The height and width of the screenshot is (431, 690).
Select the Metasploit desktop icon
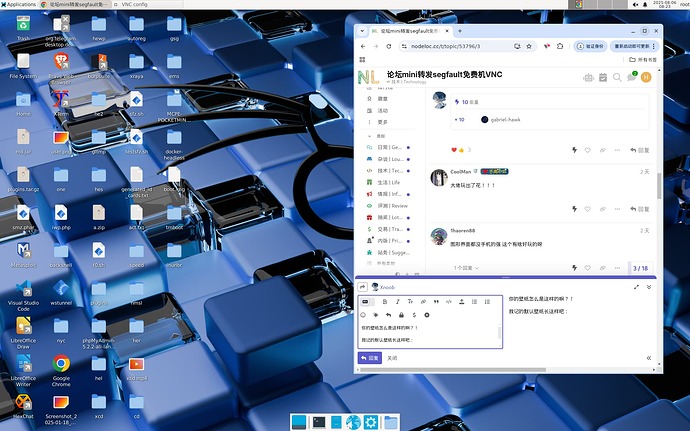[23, 255]
